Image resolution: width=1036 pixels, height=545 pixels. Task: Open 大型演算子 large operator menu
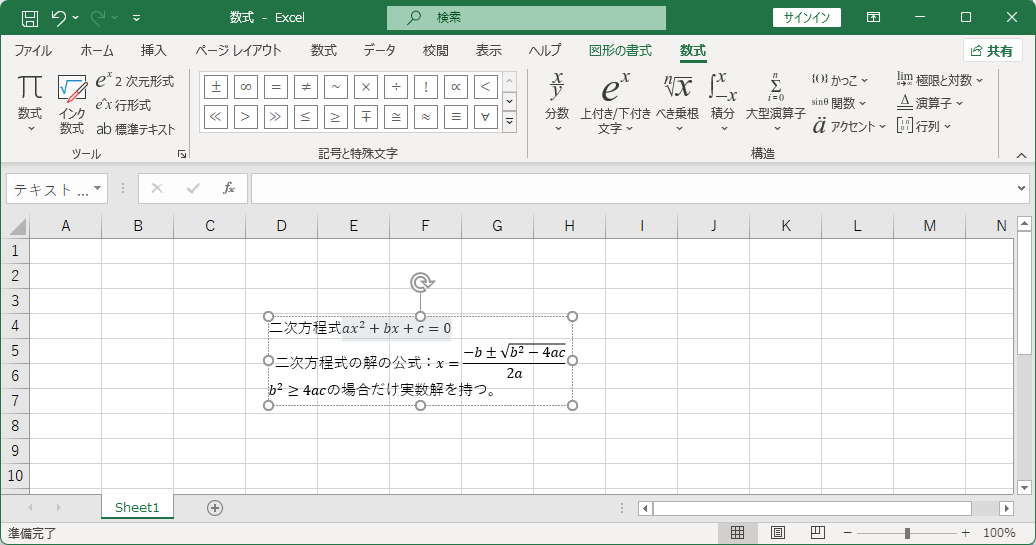click(776, 102)
